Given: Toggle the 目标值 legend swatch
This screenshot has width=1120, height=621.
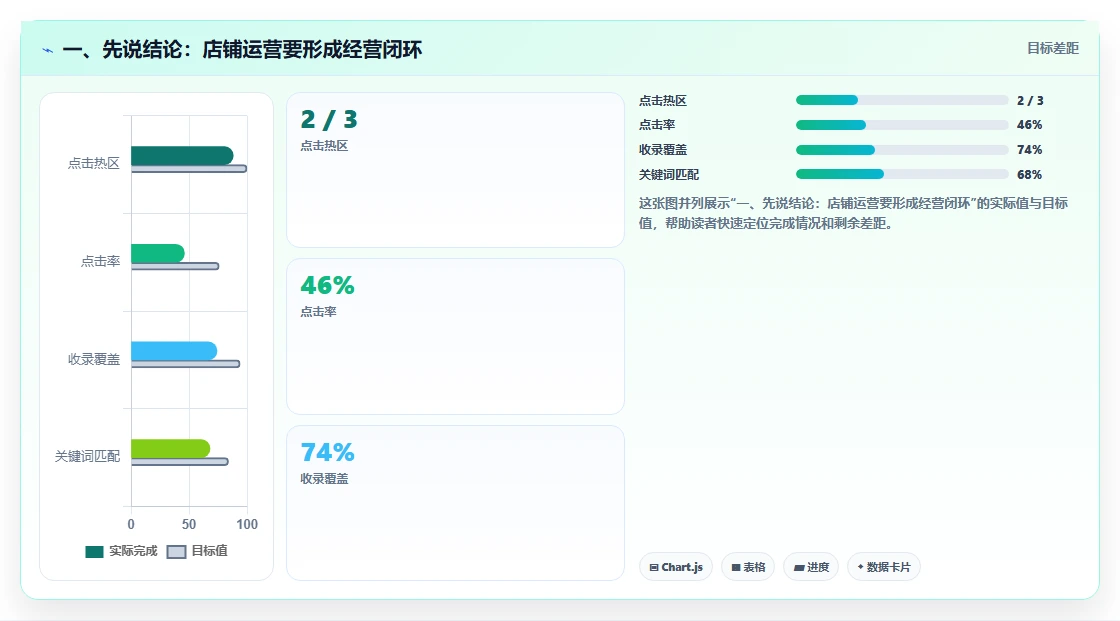Looking at the screenshot, I should (x=176, y=551).
